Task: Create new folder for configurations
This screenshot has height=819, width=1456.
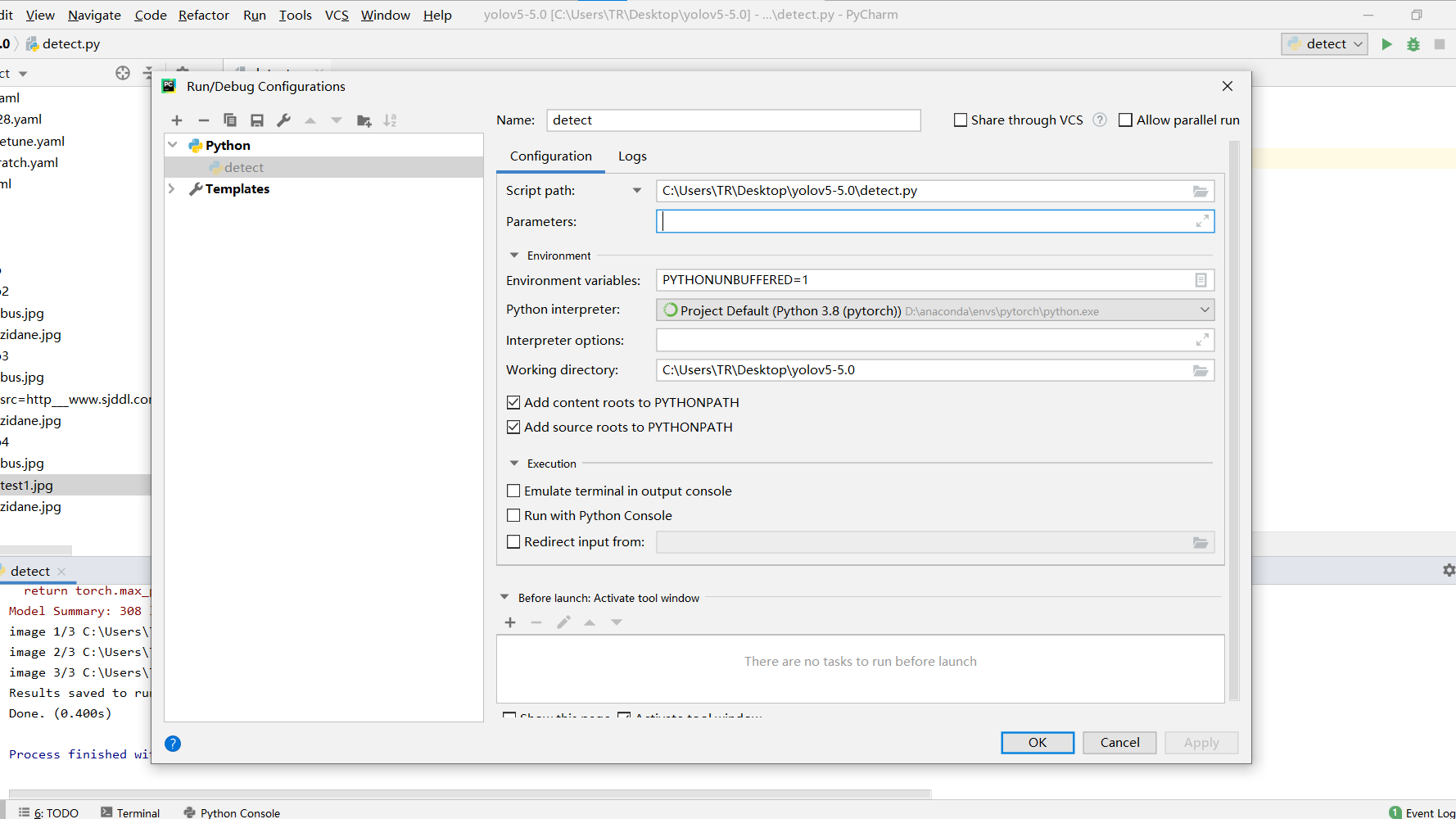Action: (x=364, y=120)
